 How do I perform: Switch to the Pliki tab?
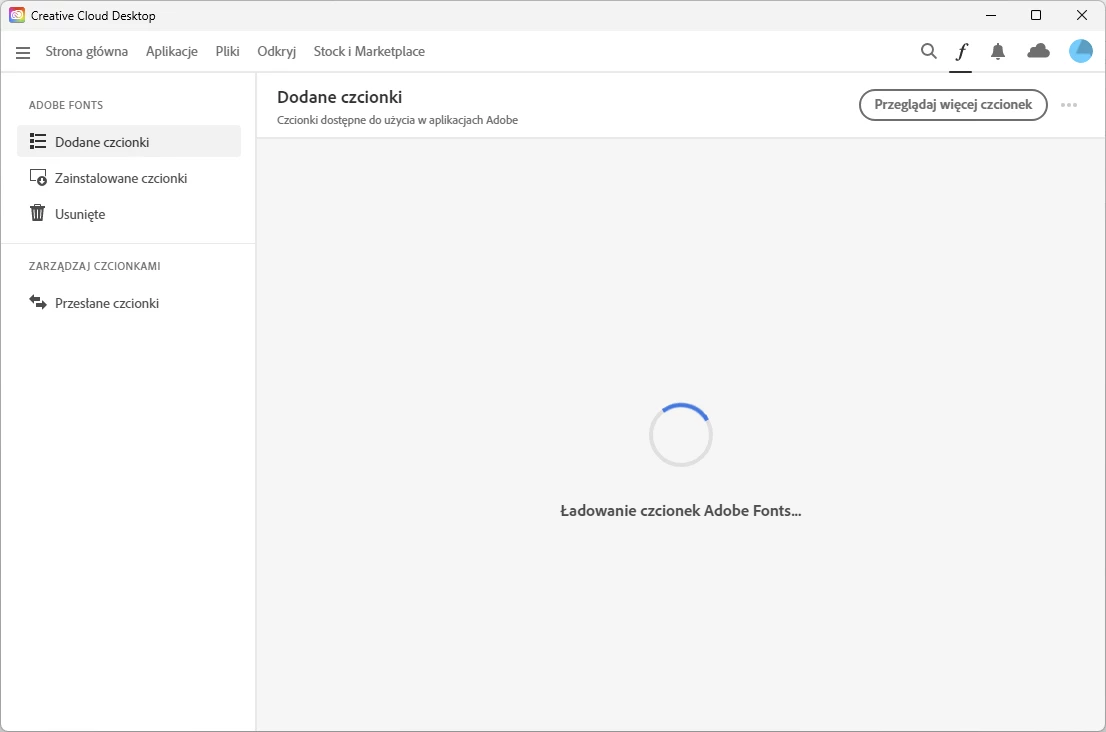coord(227,51)
